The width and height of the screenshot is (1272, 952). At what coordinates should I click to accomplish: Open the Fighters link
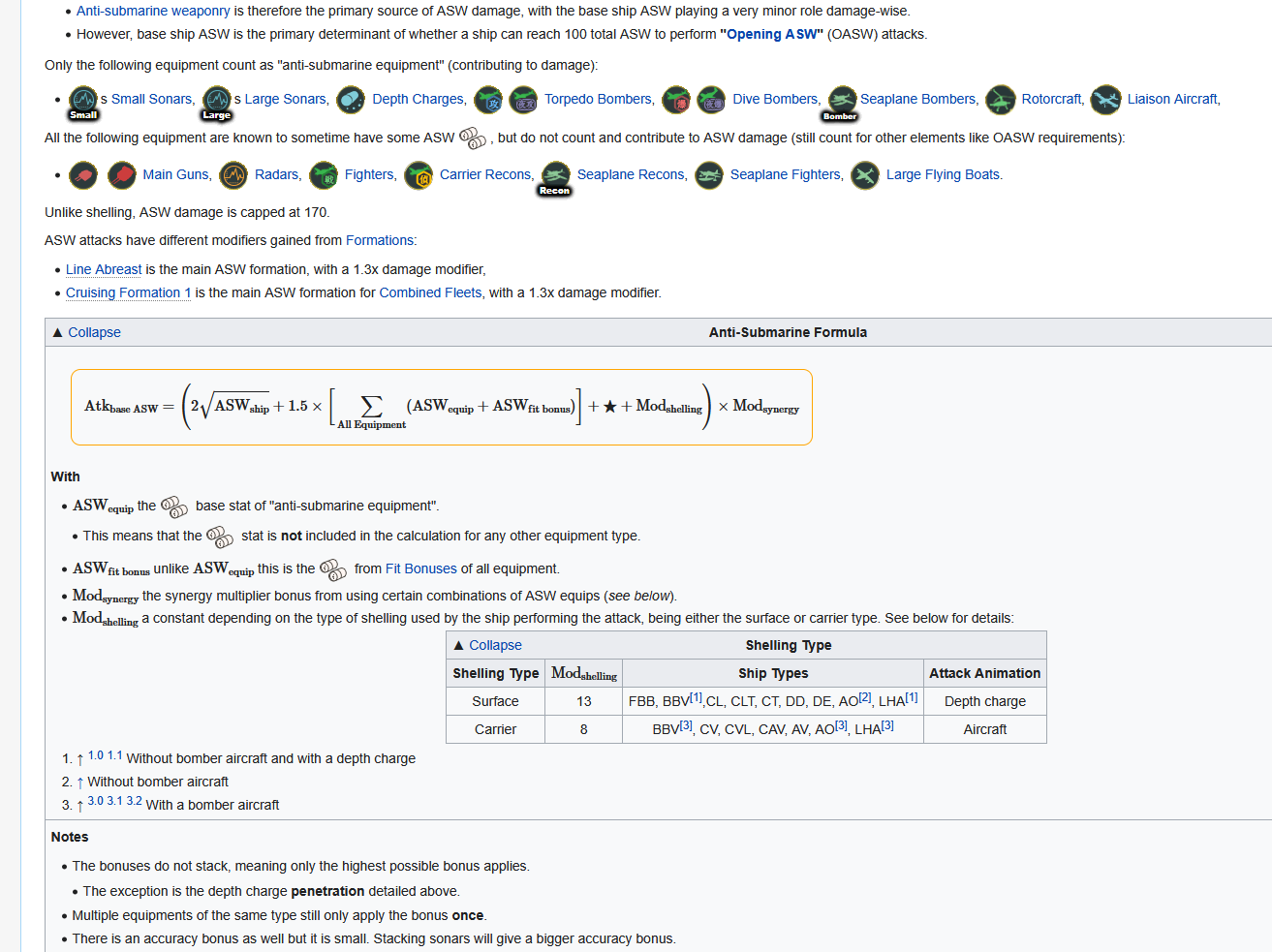[369, 174]
